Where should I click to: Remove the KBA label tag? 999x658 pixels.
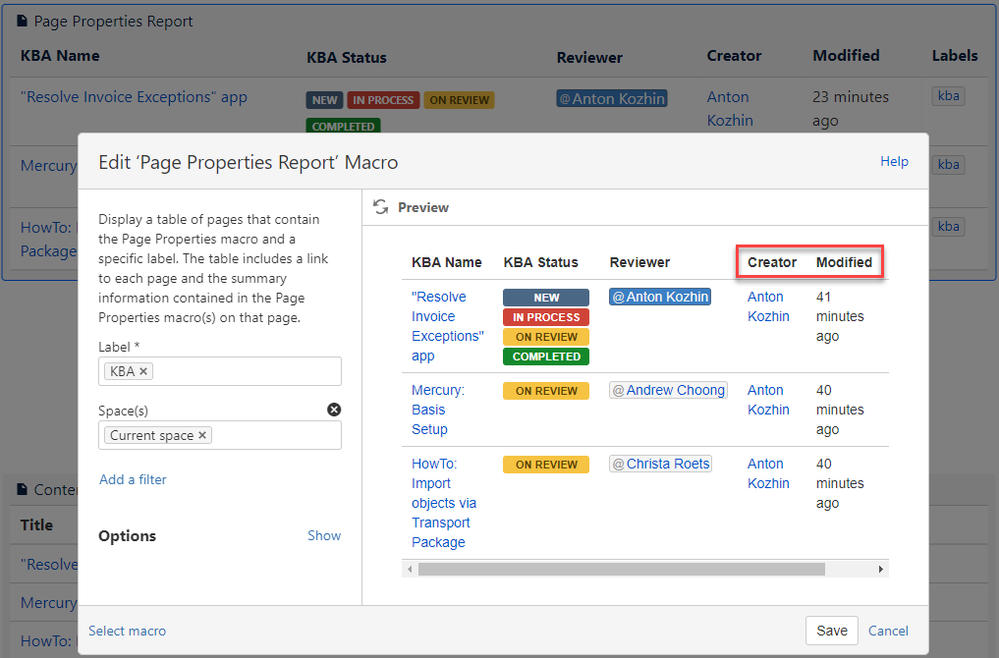(x=144, y=371)
